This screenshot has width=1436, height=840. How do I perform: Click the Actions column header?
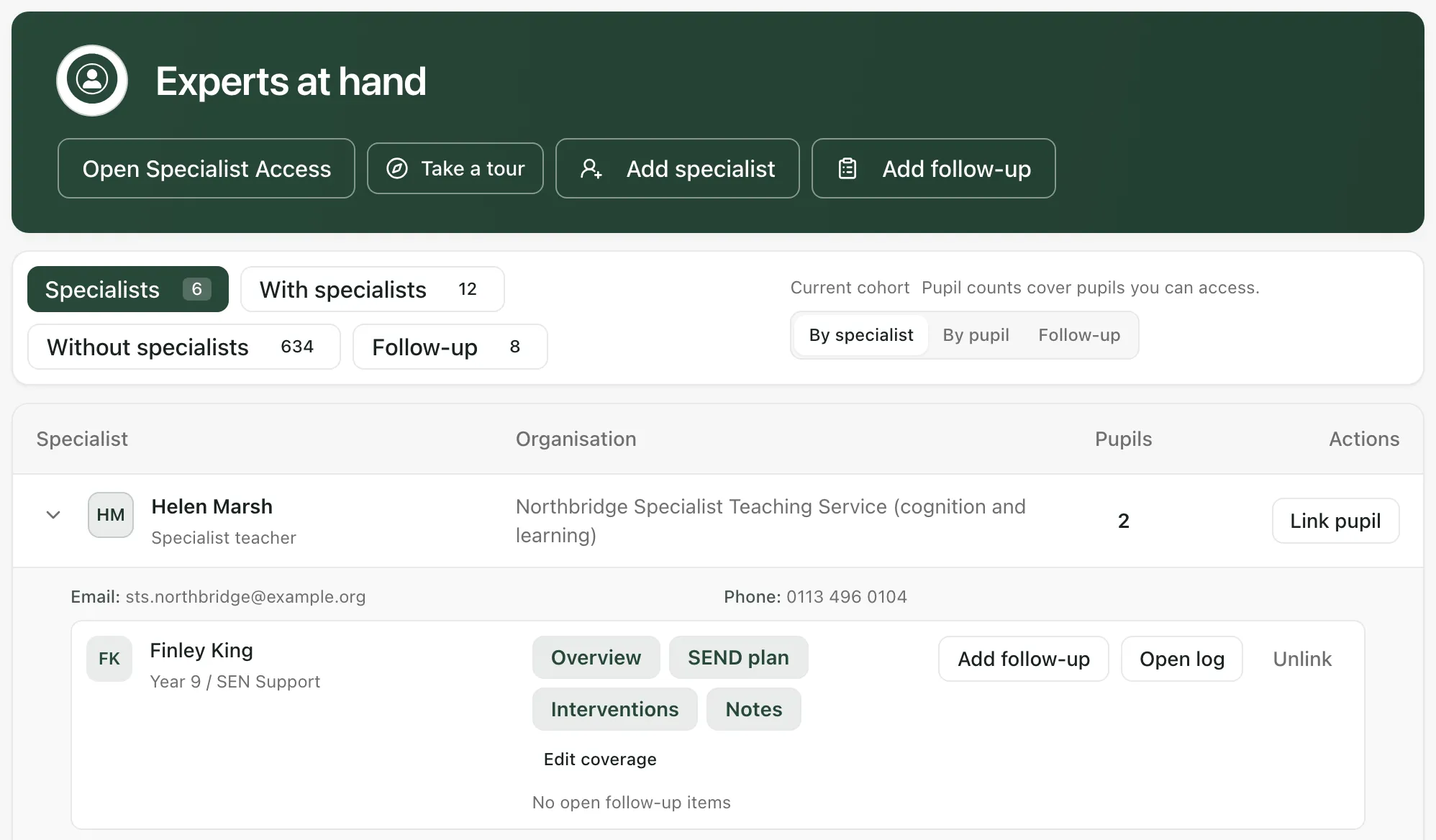(1364, 439)
